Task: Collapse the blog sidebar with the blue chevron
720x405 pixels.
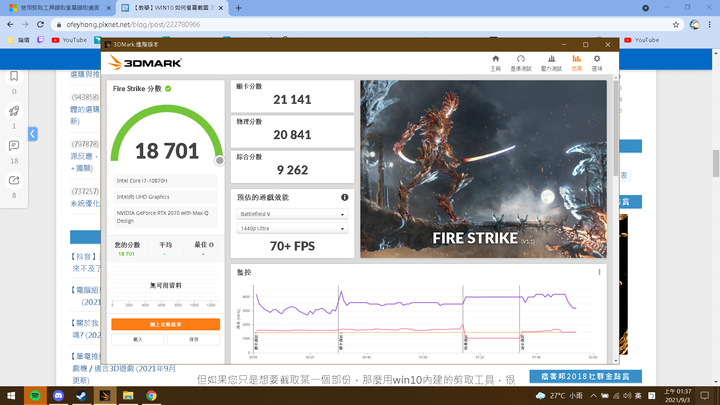Action: (33, 134)
